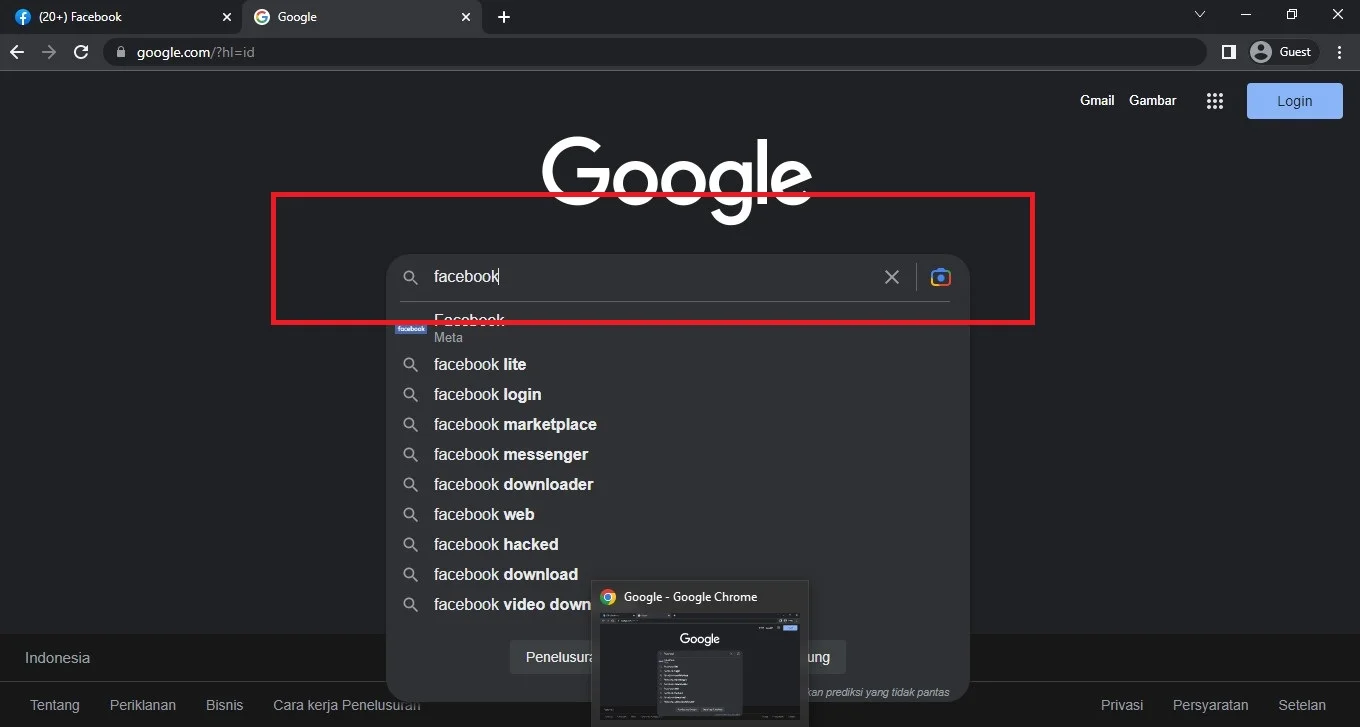
Task: Open the Periklanan footer link
Action: tap(143, 705)
